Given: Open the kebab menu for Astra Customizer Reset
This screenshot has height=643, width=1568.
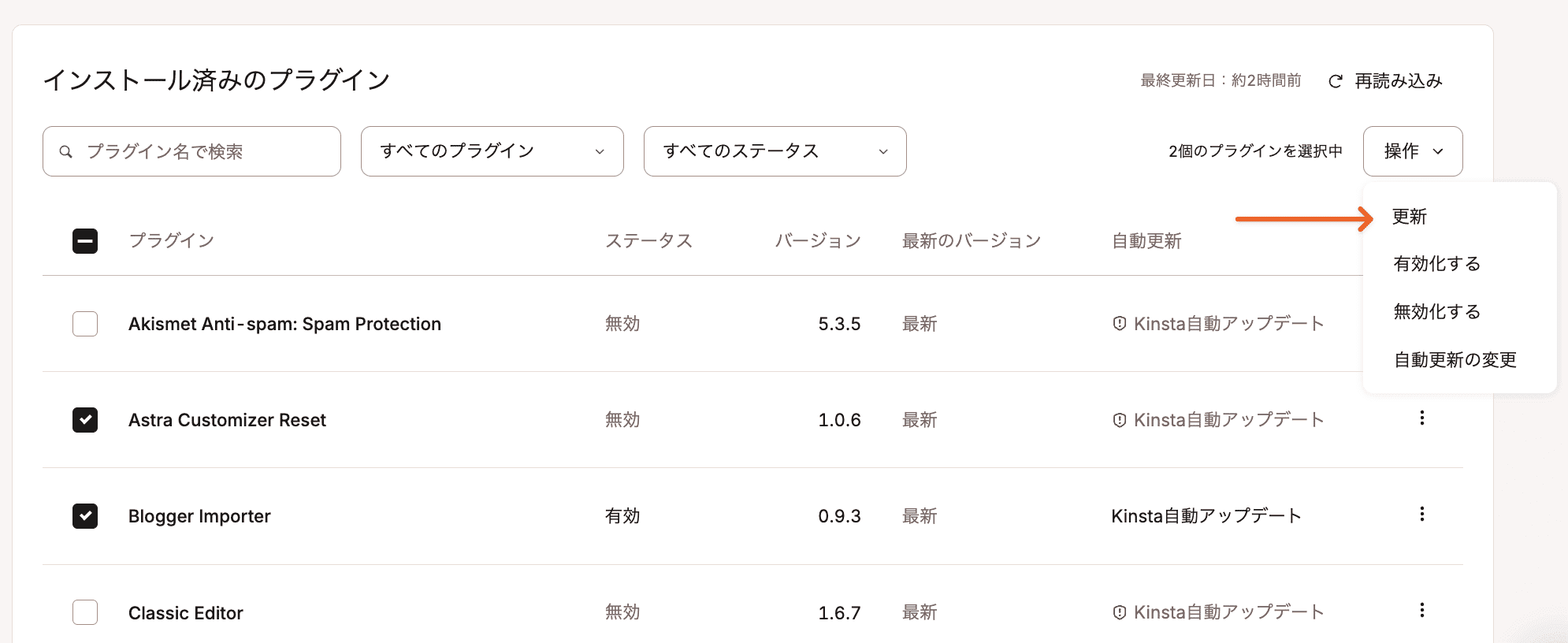Looking at the screenshot, I should tap(1423, 419).
